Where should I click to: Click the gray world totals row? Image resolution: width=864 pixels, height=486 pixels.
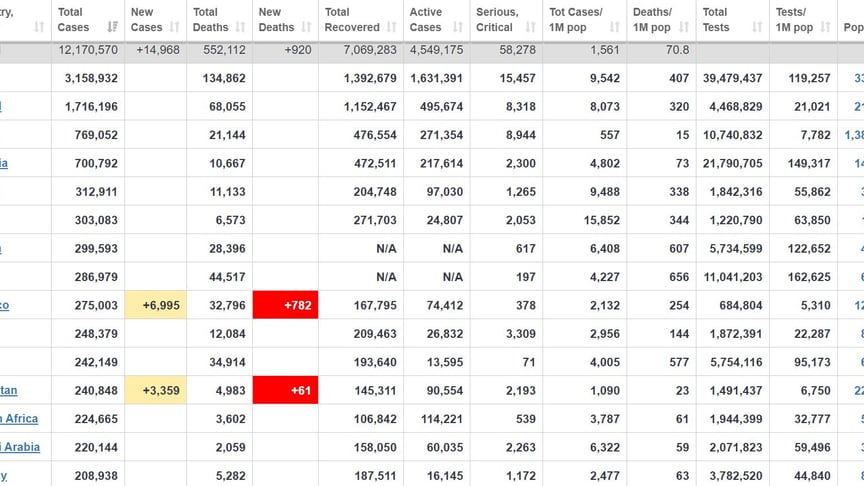click(432, 50)
